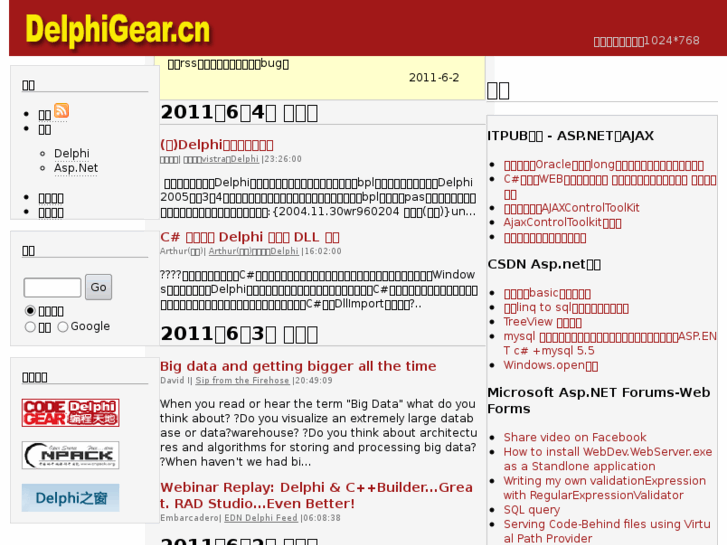Open the AJAXControlToolKit list link

click(x=572, y=208)
